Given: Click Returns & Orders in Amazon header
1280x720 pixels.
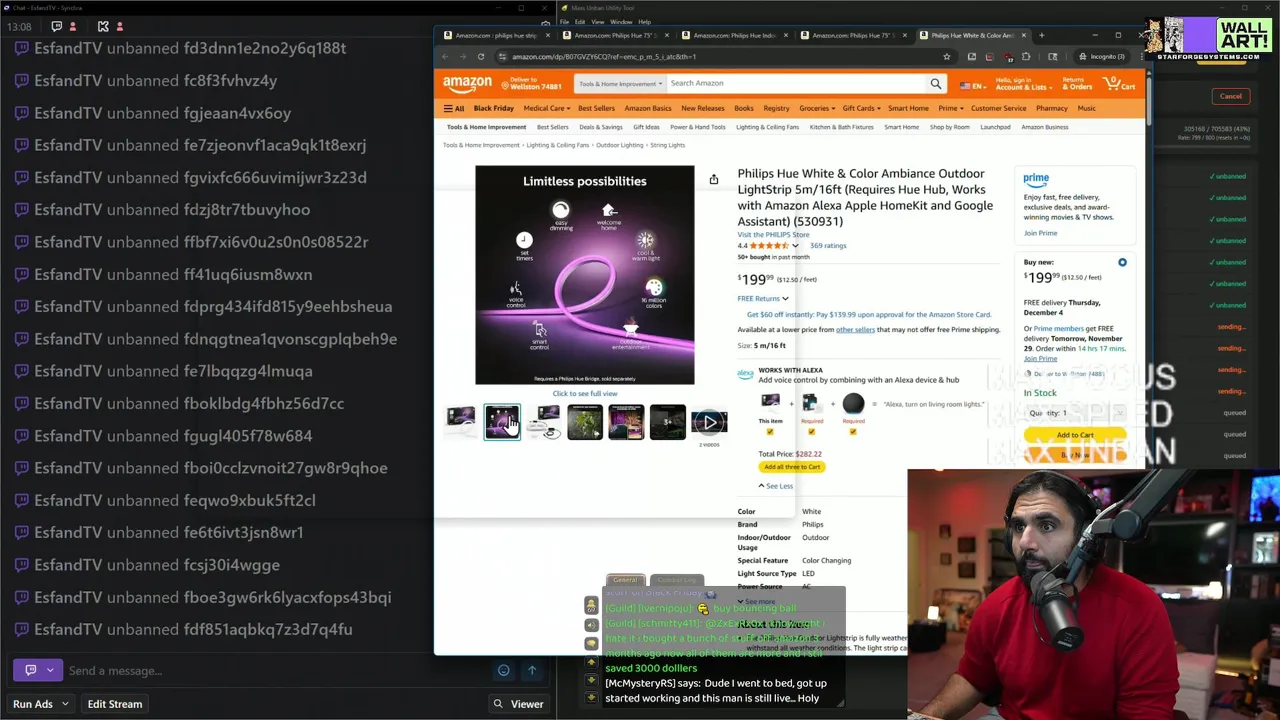Looking at the screenshot, I should 1077,84.
